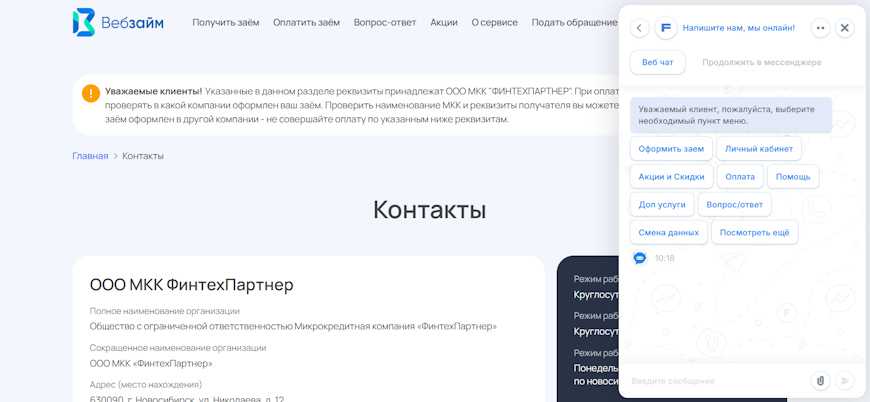Screen dimensions: 870x402
Task: Click the Посмотреть ещё chat button
Action: tap(755, 232)
